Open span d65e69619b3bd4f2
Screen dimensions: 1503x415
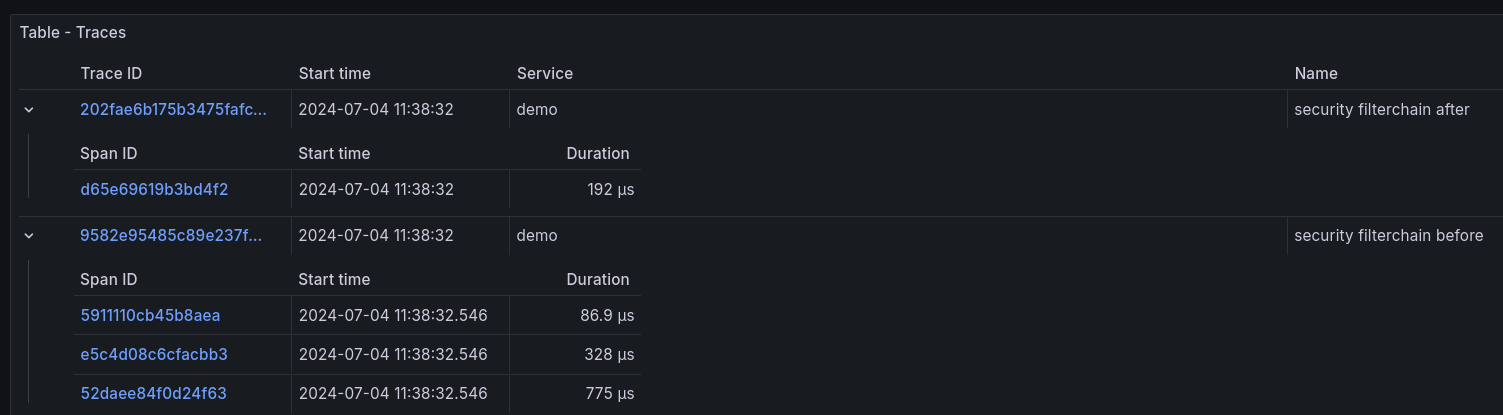(154, 189)
